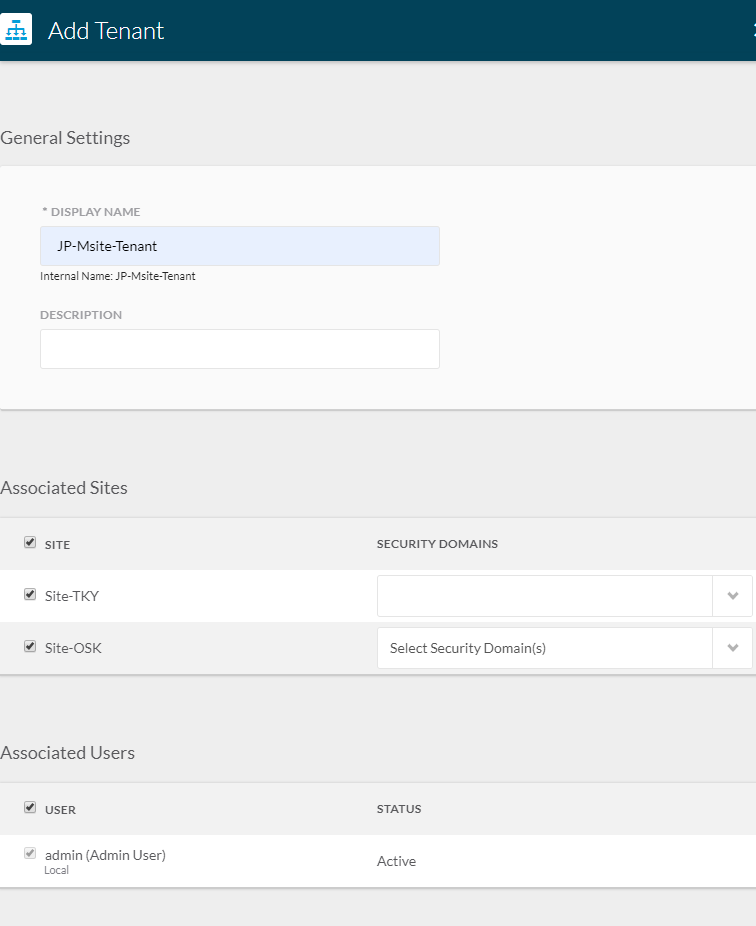The width and height of the screenshot is (756, 926).
Task: Select the Site-TKY row label
Action: click(72, 596)
